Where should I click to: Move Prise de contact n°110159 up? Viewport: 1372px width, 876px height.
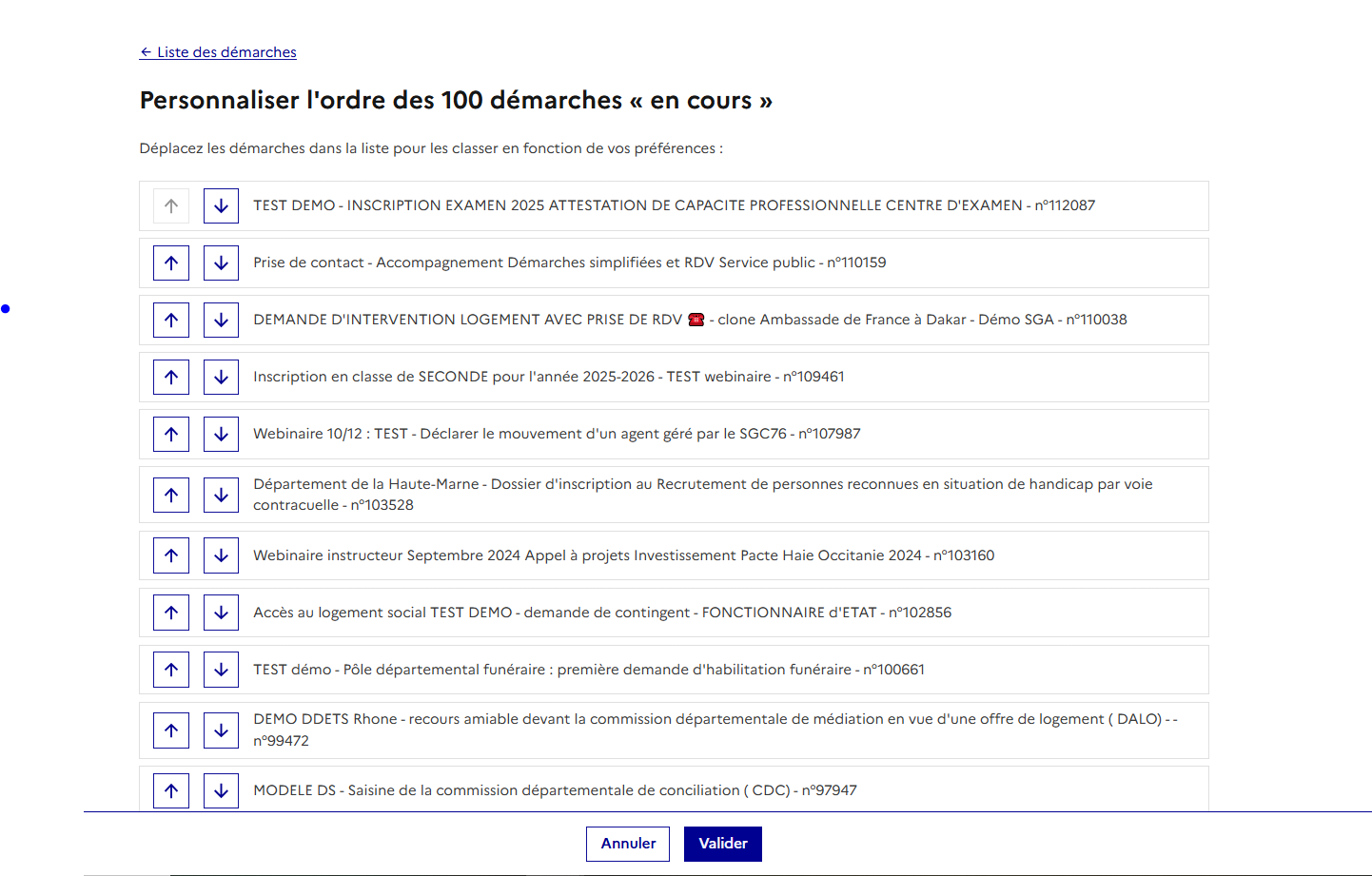point(171,263)
